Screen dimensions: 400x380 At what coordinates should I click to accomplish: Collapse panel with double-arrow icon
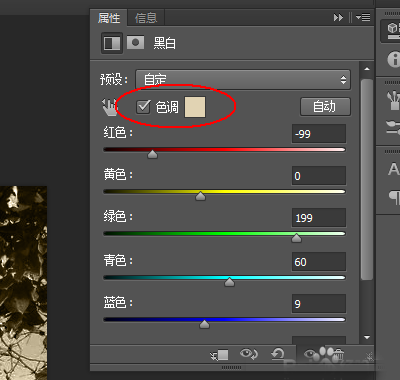(x=338, y=17)
